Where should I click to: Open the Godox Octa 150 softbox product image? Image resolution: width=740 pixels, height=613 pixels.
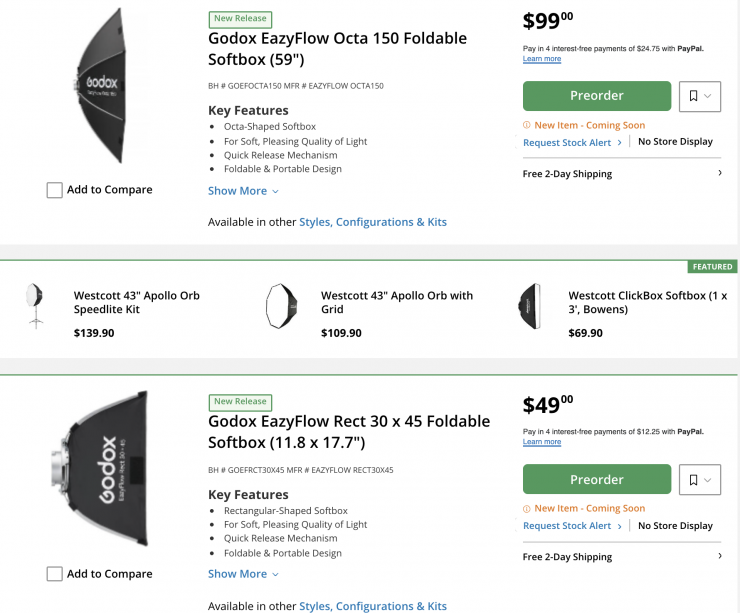100,90
